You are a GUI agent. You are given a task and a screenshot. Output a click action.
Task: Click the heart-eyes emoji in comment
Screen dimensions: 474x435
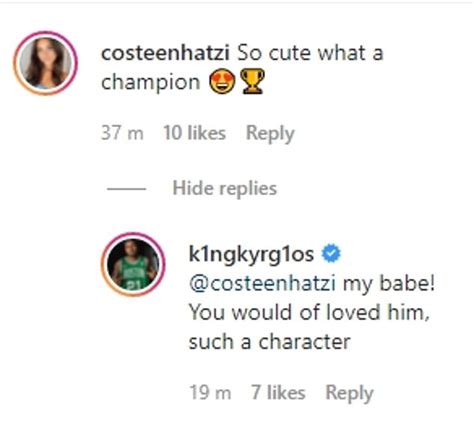[x=222, y=81]
